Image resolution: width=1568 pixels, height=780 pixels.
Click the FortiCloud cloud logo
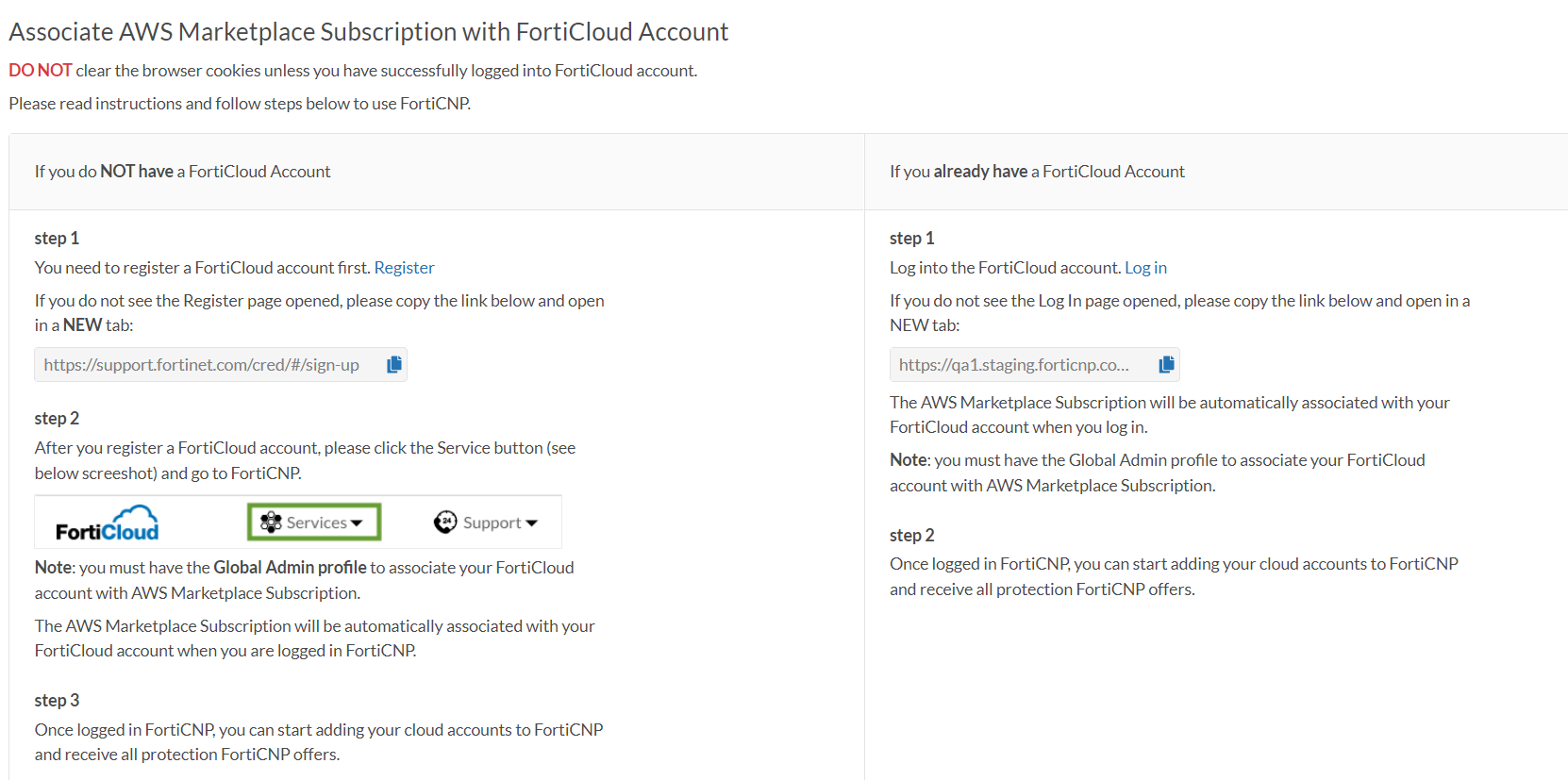pyautogui.click(x=108, y=523)
